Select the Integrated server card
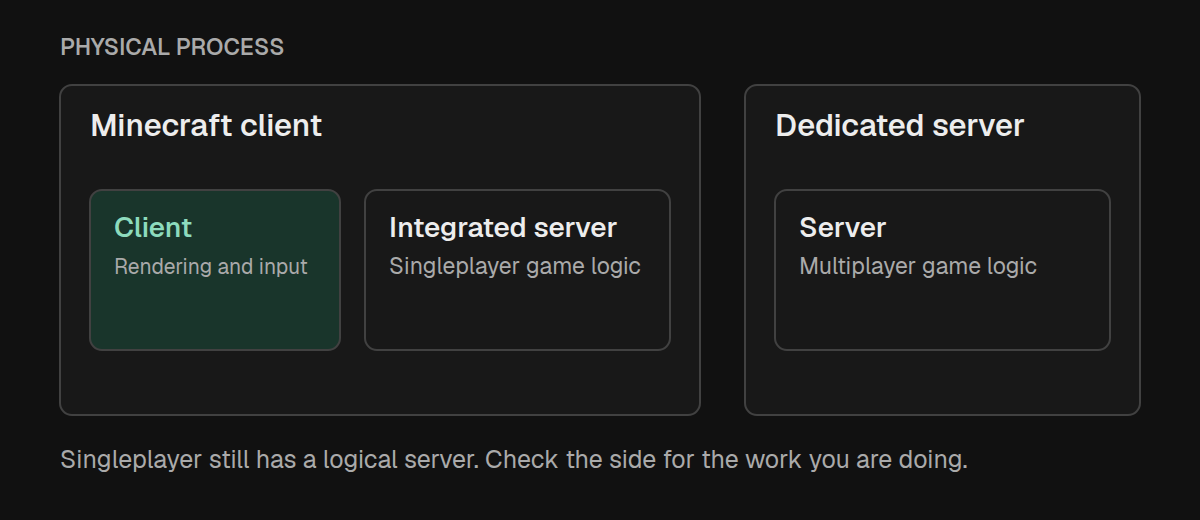The image size is (1200, 520). [x=517, y=270]
